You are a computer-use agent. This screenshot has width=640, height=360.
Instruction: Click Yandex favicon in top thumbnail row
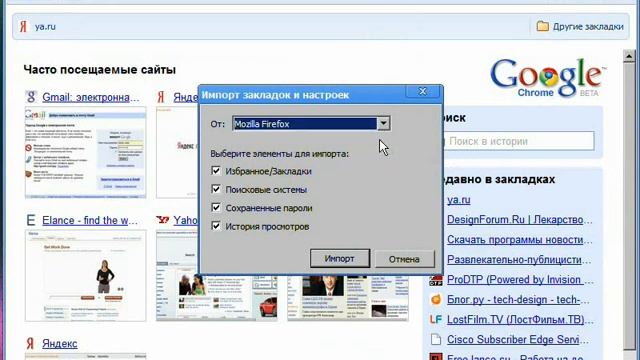[161, 97]
